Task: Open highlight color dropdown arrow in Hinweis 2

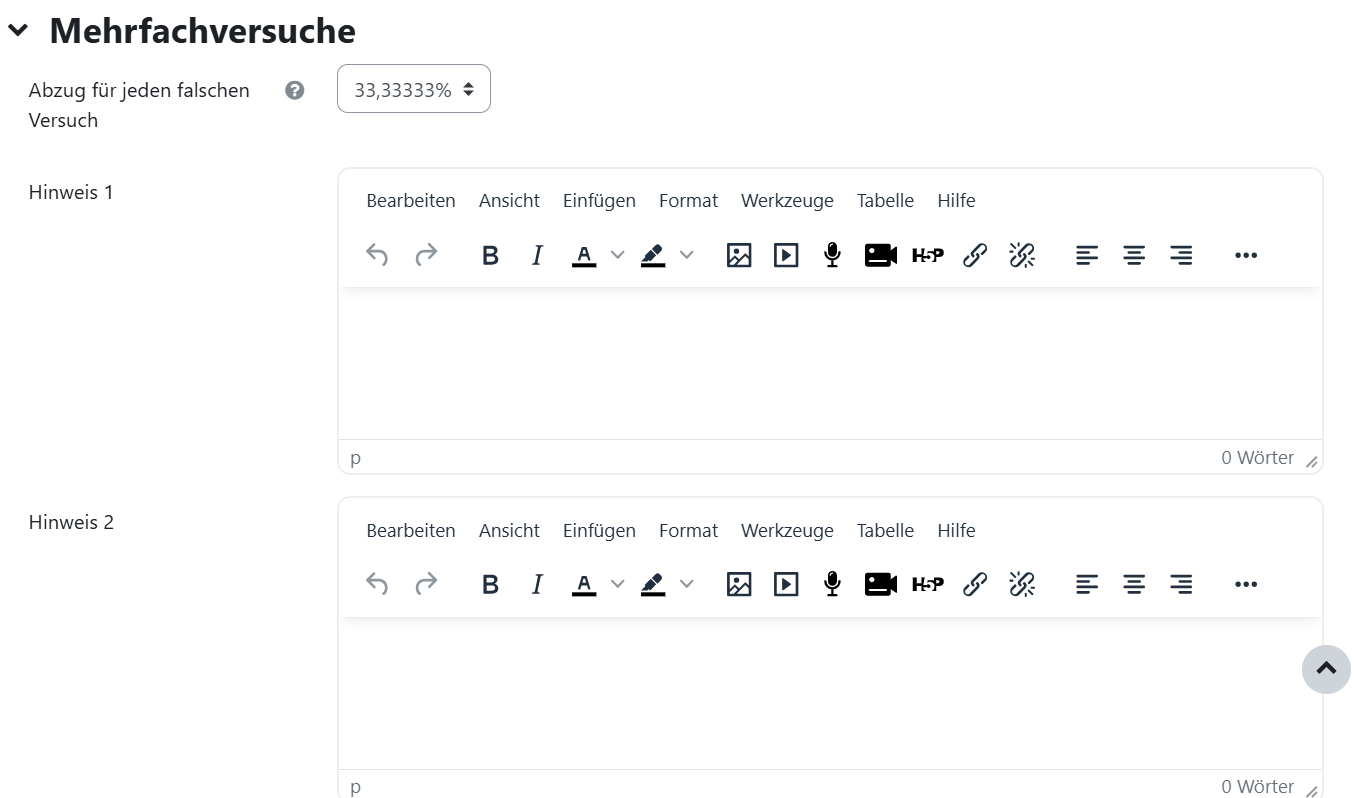Action: click(x=686, y=585)
